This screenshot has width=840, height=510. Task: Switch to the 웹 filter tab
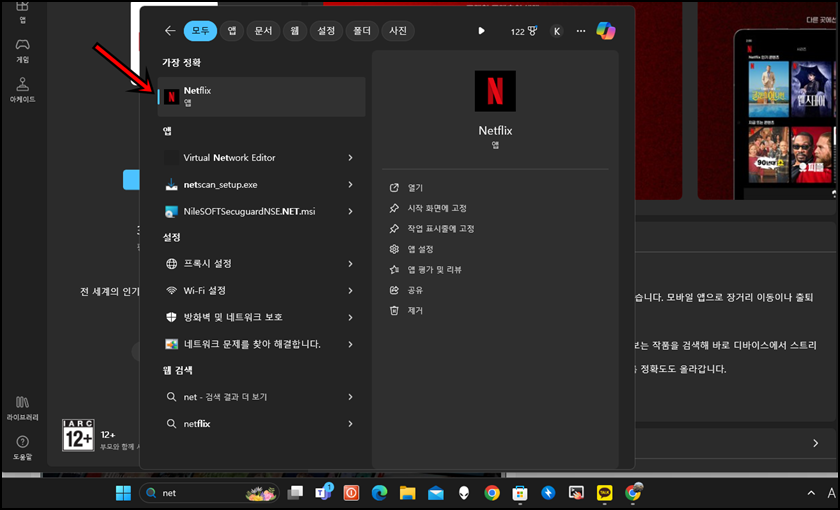click(295, 31)
